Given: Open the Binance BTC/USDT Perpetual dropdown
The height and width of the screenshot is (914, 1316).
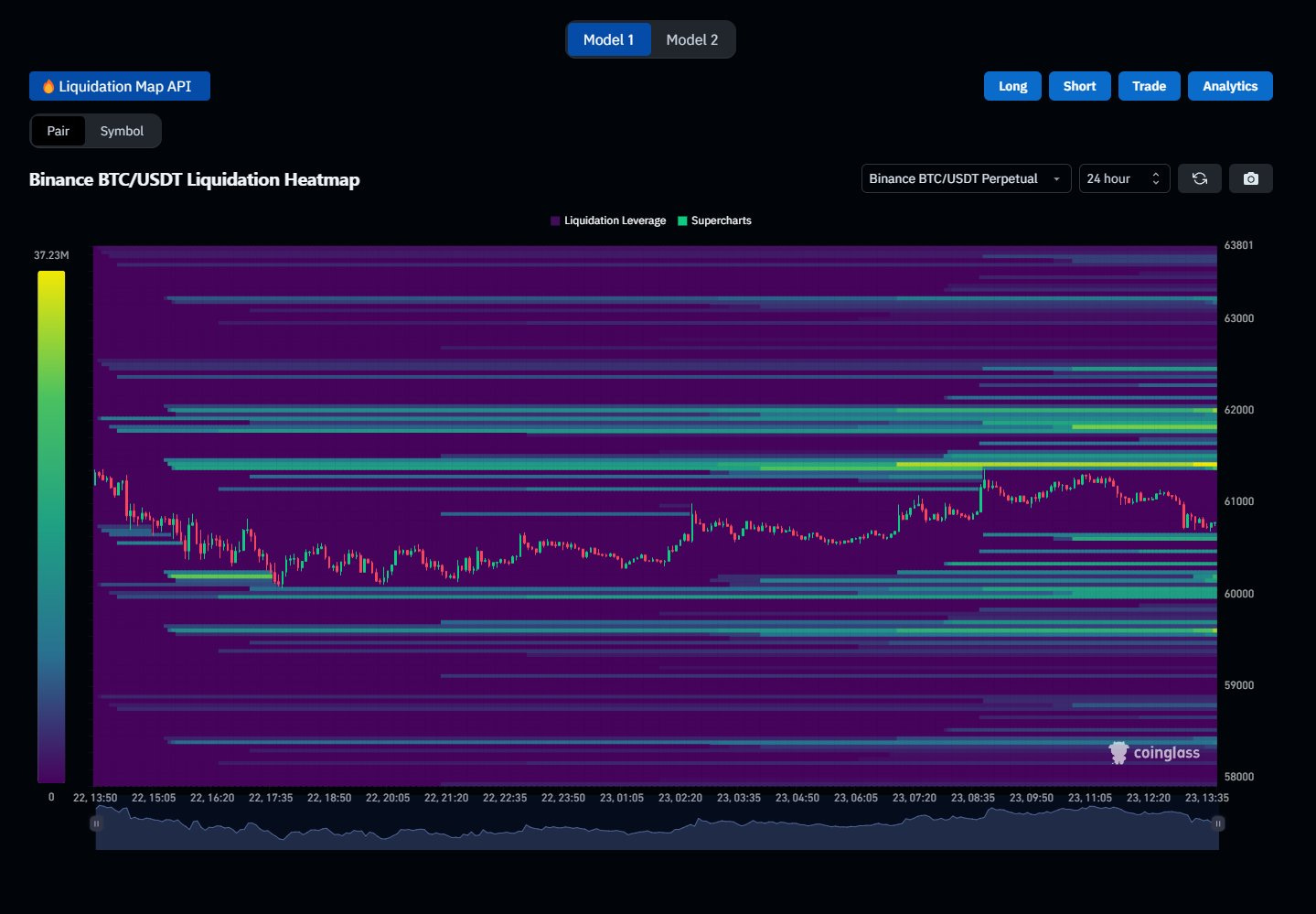Looking at the screenshot, I should click(966, 178).
